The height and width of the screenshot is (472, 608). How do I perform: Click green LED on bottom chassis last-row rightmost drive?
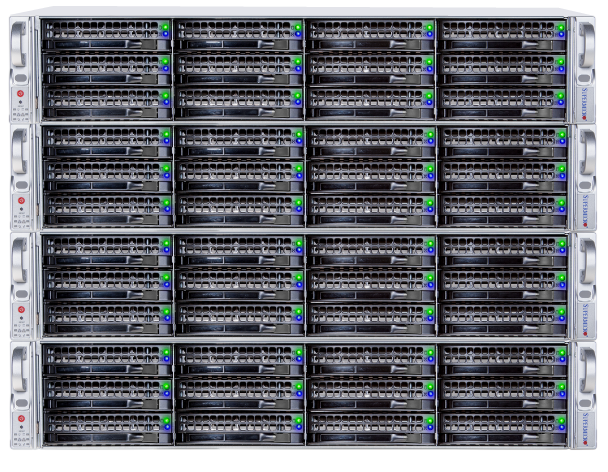pos(561,421)
